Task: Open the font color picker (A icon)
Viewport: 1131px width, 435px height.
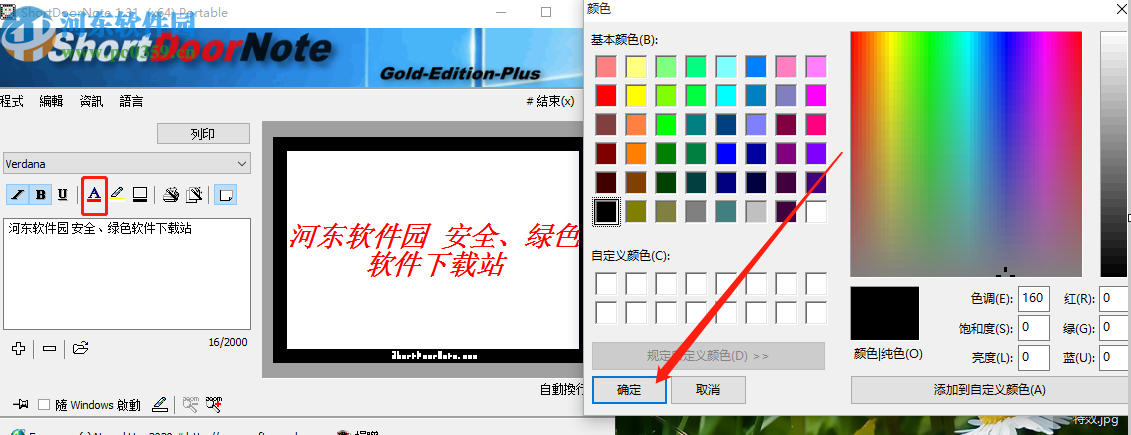Action: click(94, 194)
